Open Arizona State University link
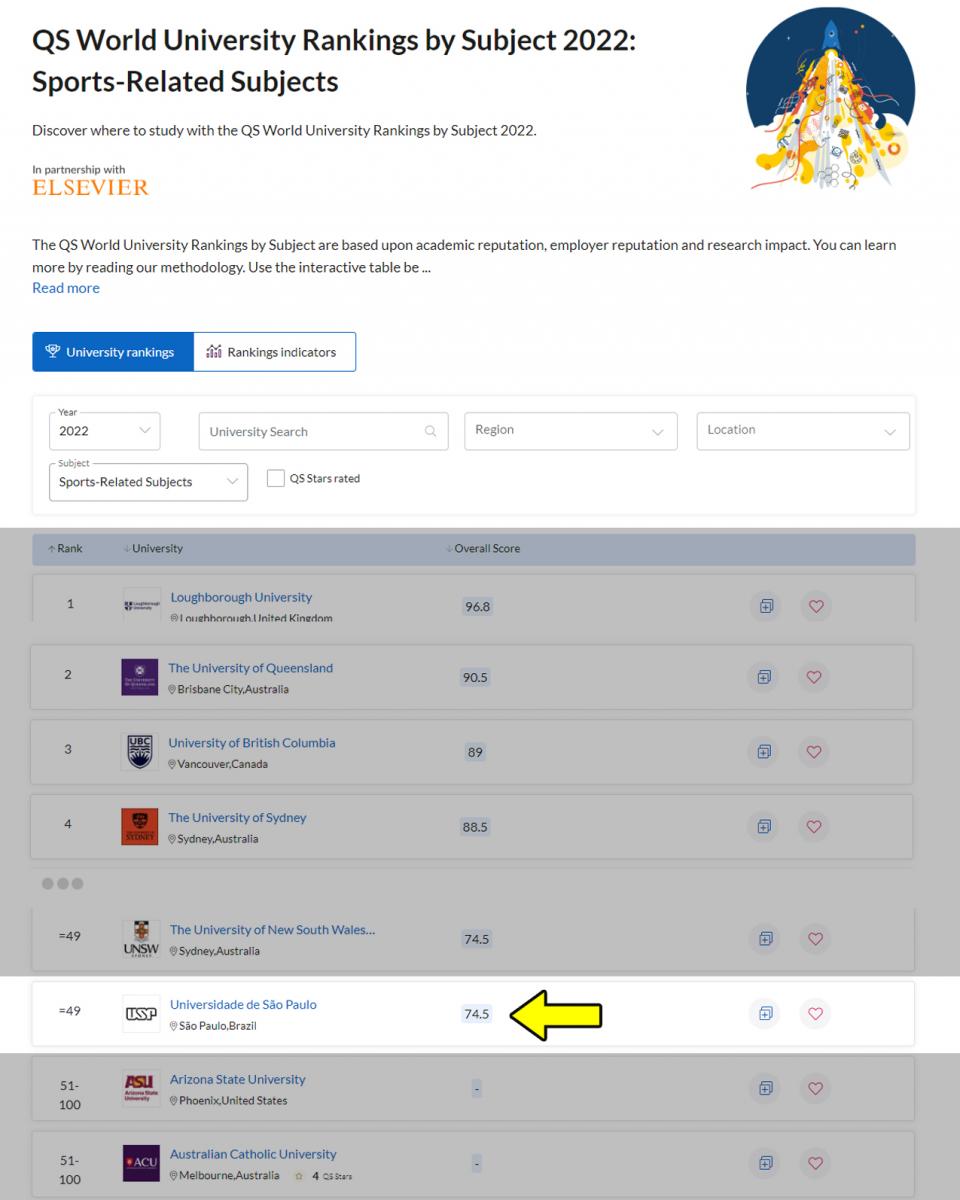Screen dimensions: 960x1200 (238, 1080)
